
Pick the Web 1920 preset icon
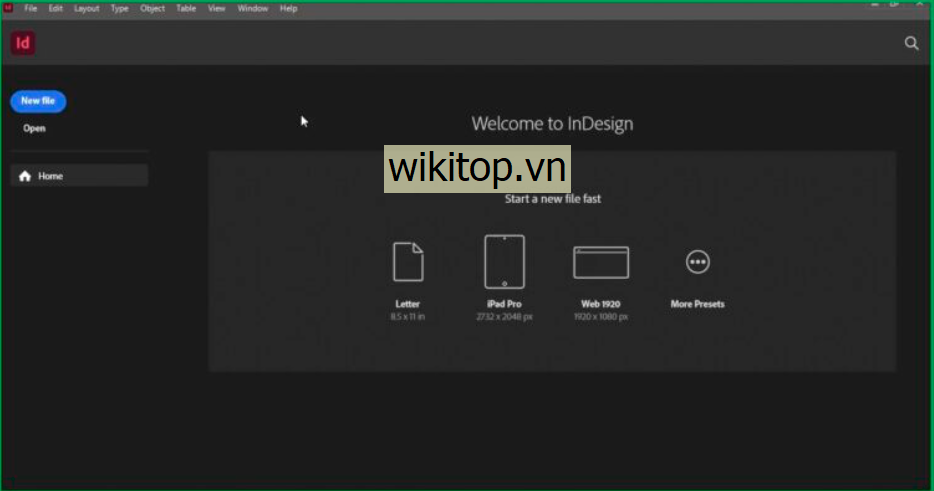pos(601,262)
